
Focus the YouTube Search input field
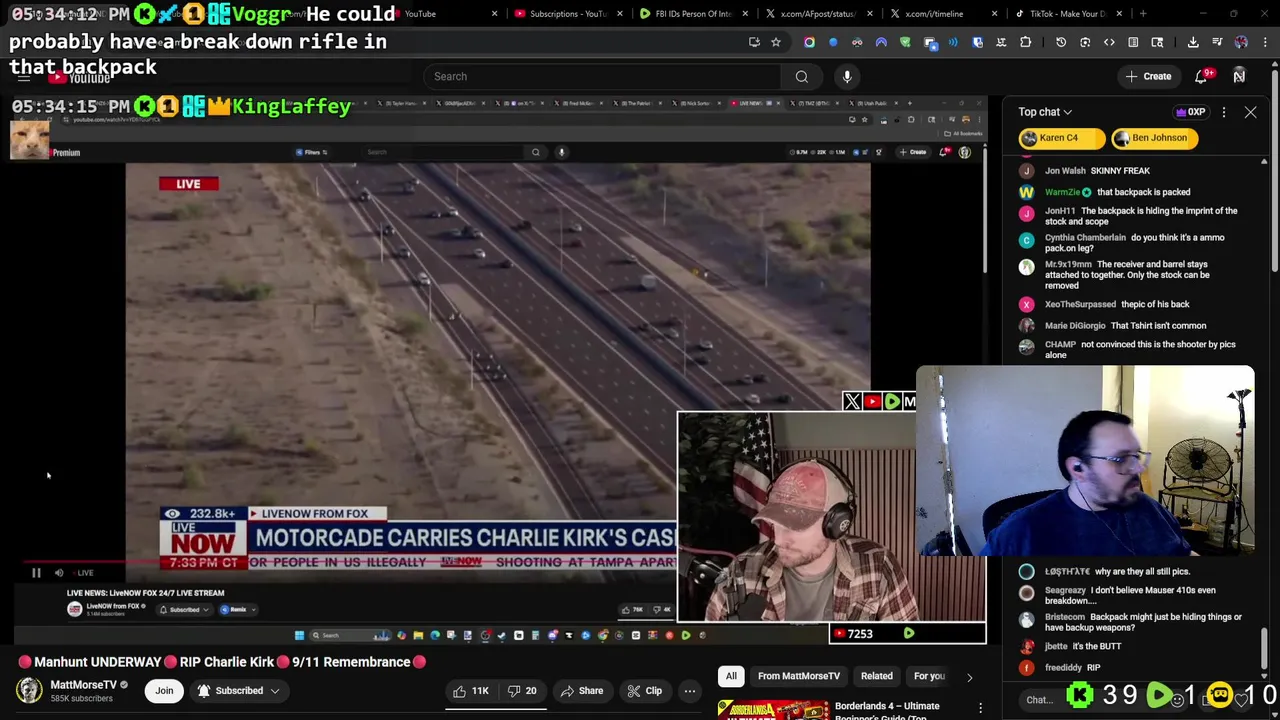coord(603,76)
